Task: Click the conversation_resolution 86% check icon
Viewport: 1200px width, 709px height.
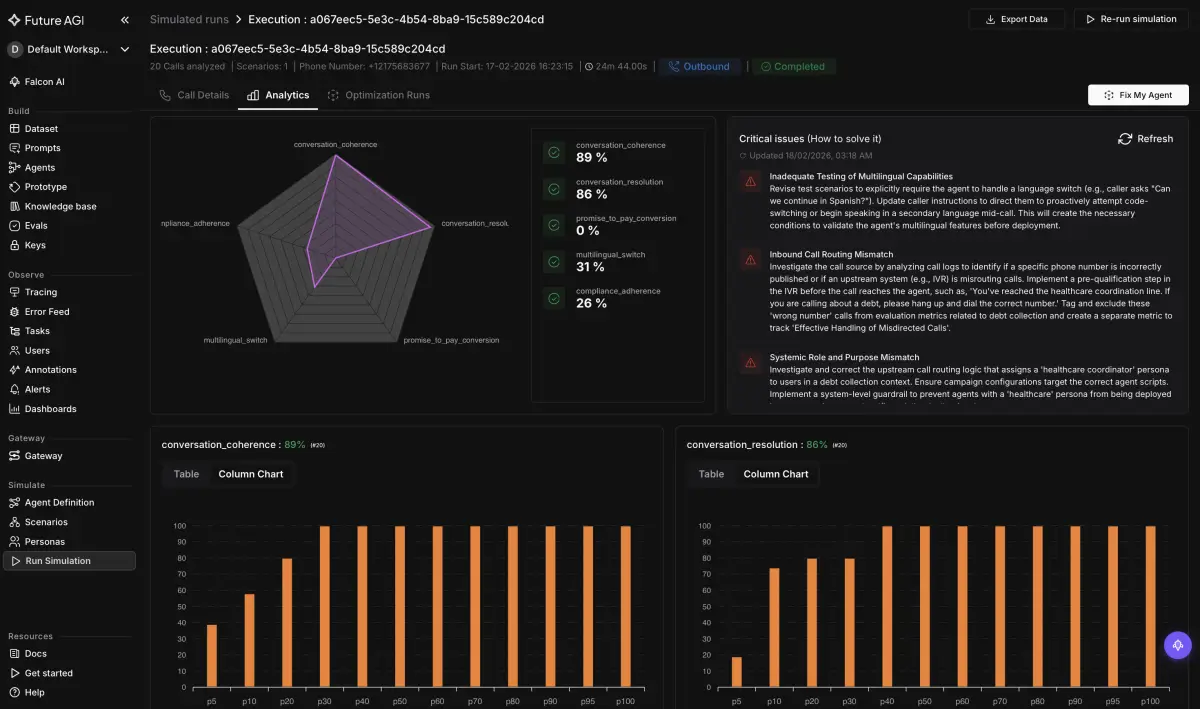Action: (x=554, y=189)
